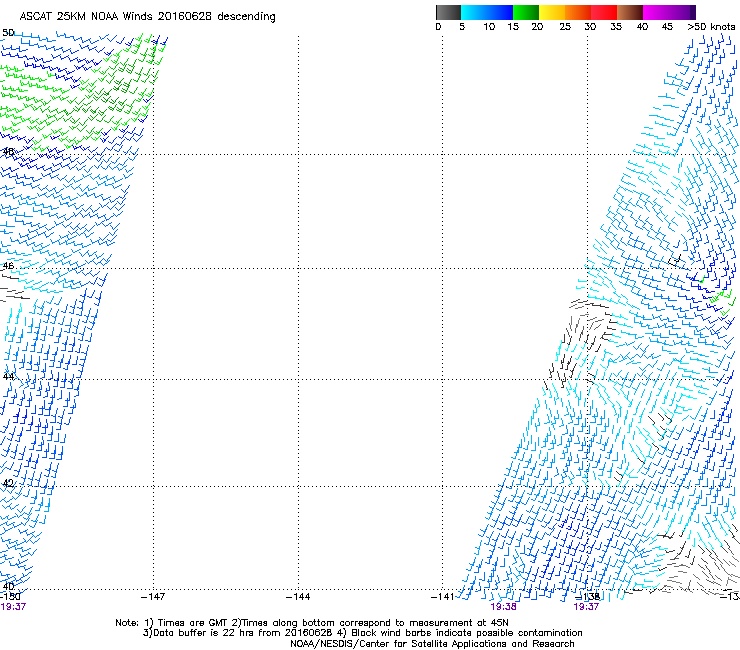The height and width of the screenshot is (650, 740).
Task: Click the purple 19:37 time under -138
Action: [x=586, y=607]
